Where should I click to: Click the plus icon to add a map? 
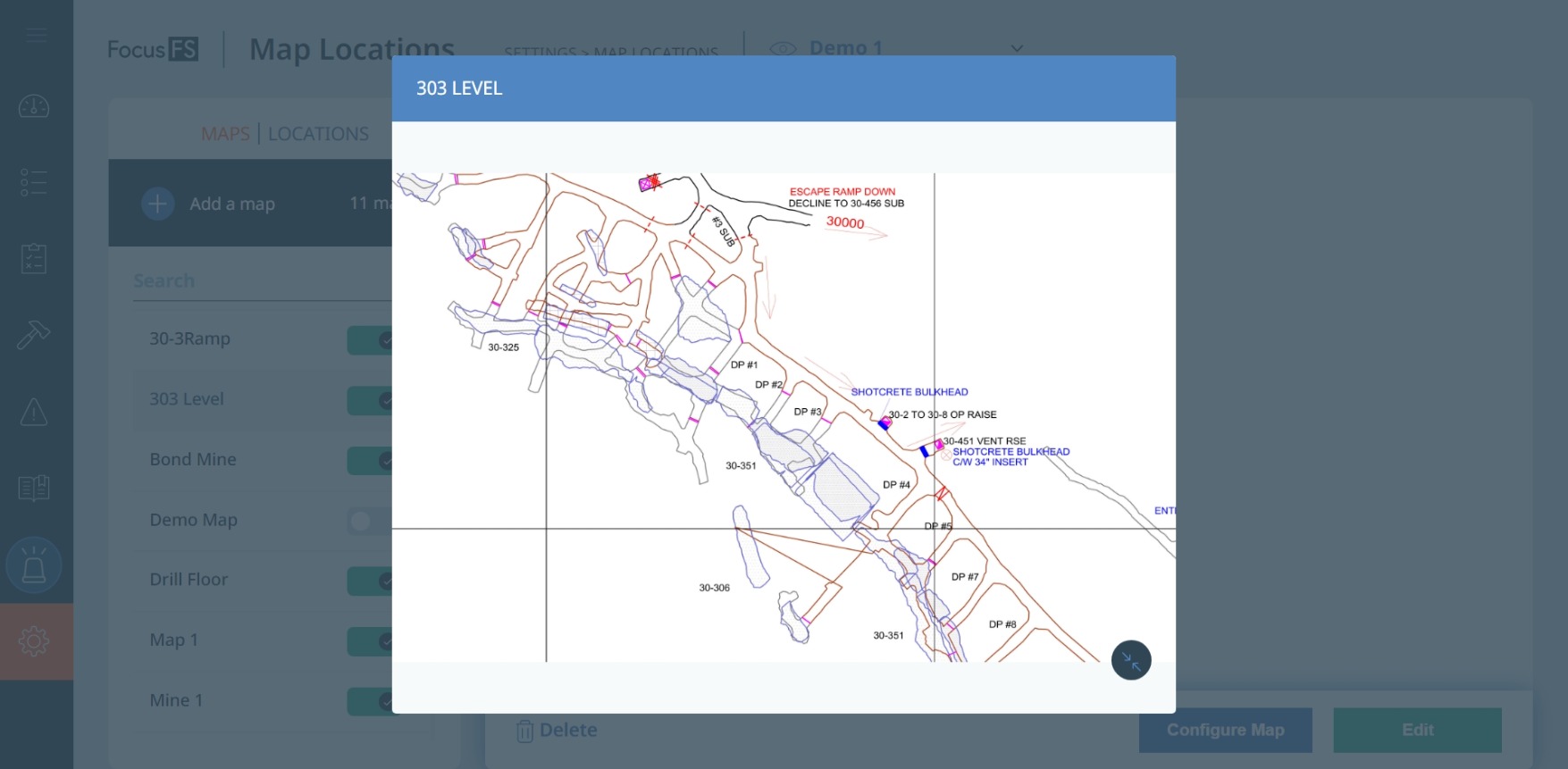click(x=157, y=204)
